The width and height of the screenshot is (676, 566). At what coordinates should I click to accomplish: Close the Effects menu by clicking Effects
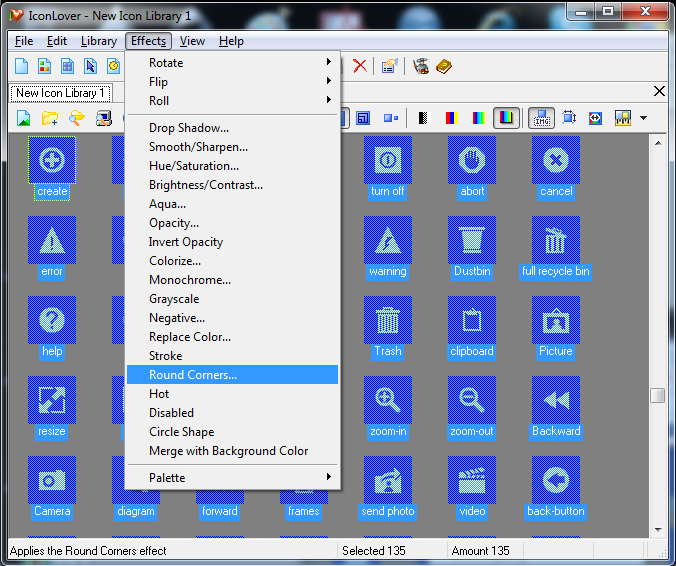[148, 41]
